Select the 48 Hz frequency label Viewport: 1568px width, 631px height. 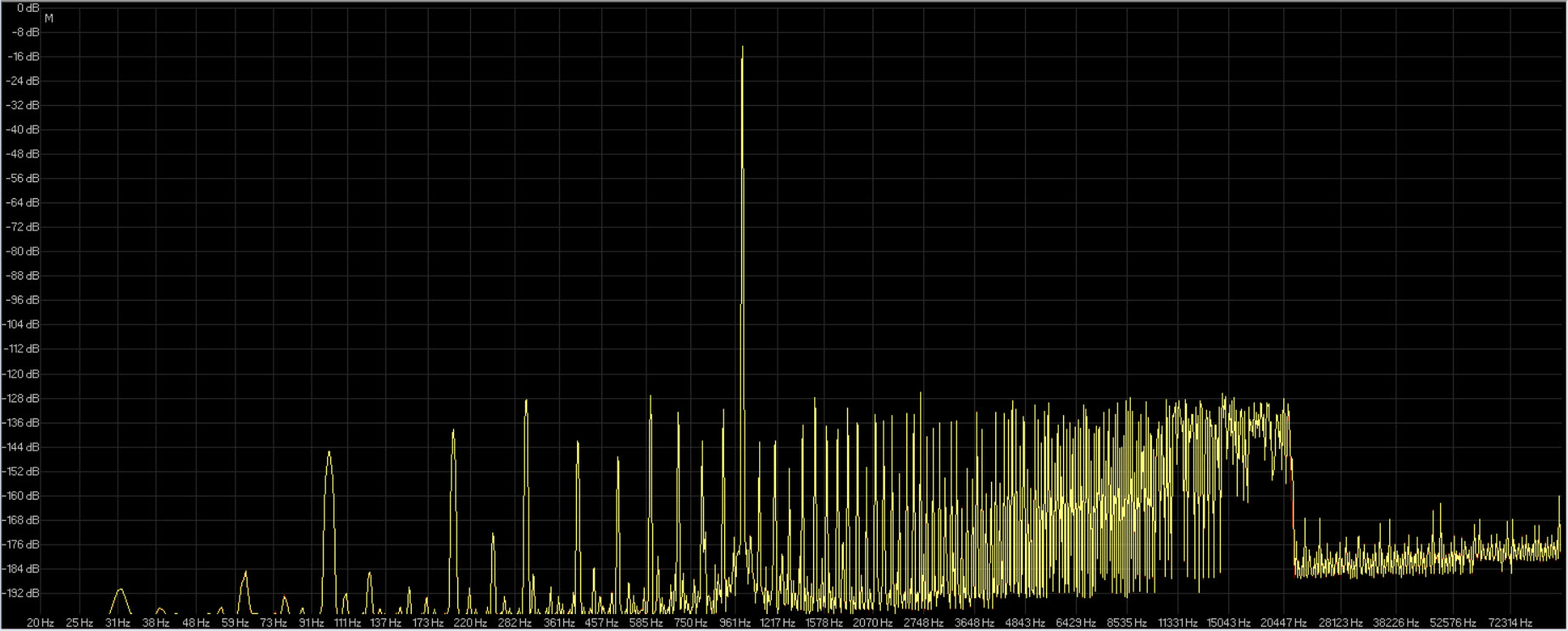[196, 623]
